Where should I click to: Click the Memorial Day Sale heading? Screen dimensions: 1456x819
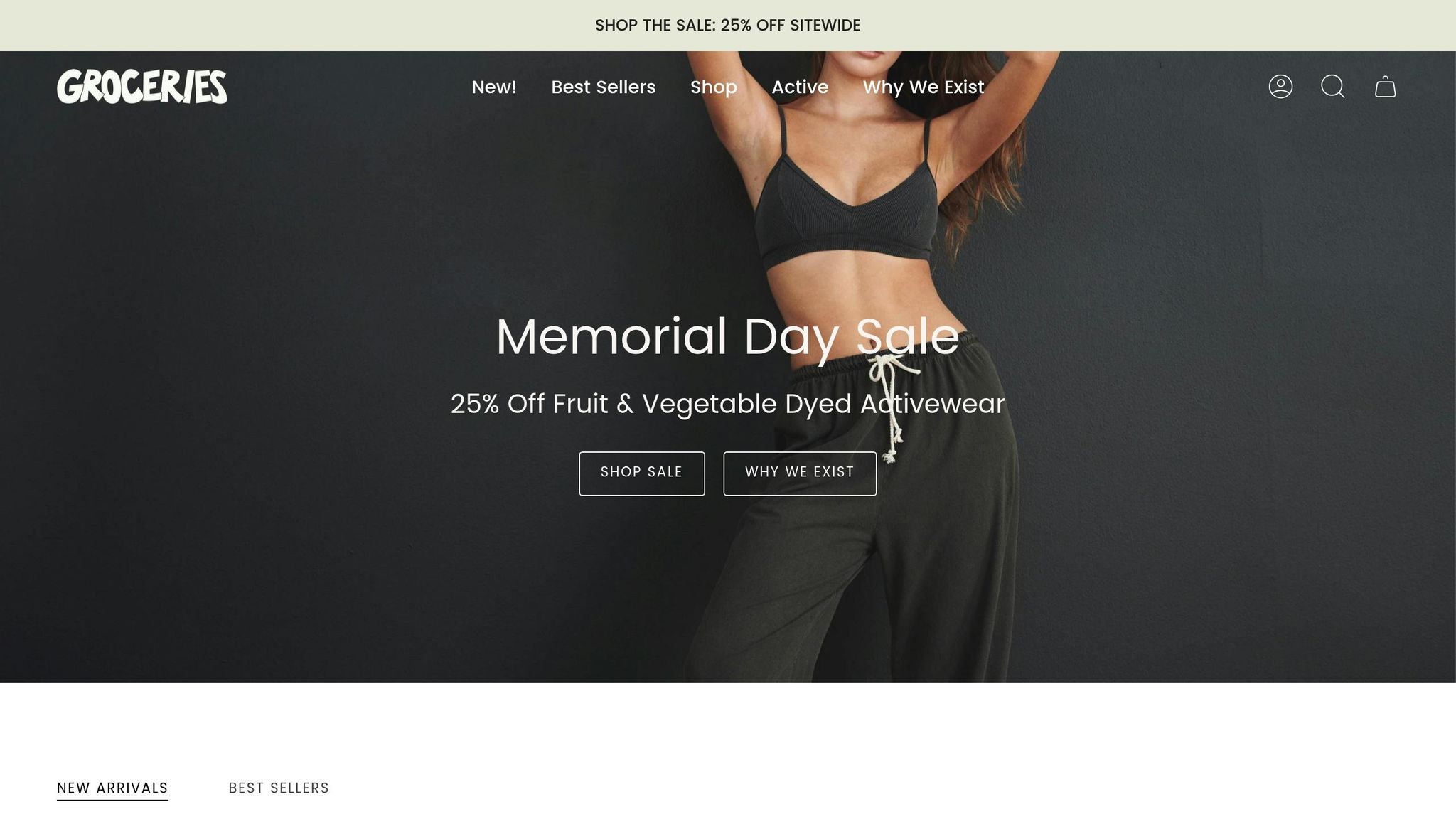tap(728, 336)
